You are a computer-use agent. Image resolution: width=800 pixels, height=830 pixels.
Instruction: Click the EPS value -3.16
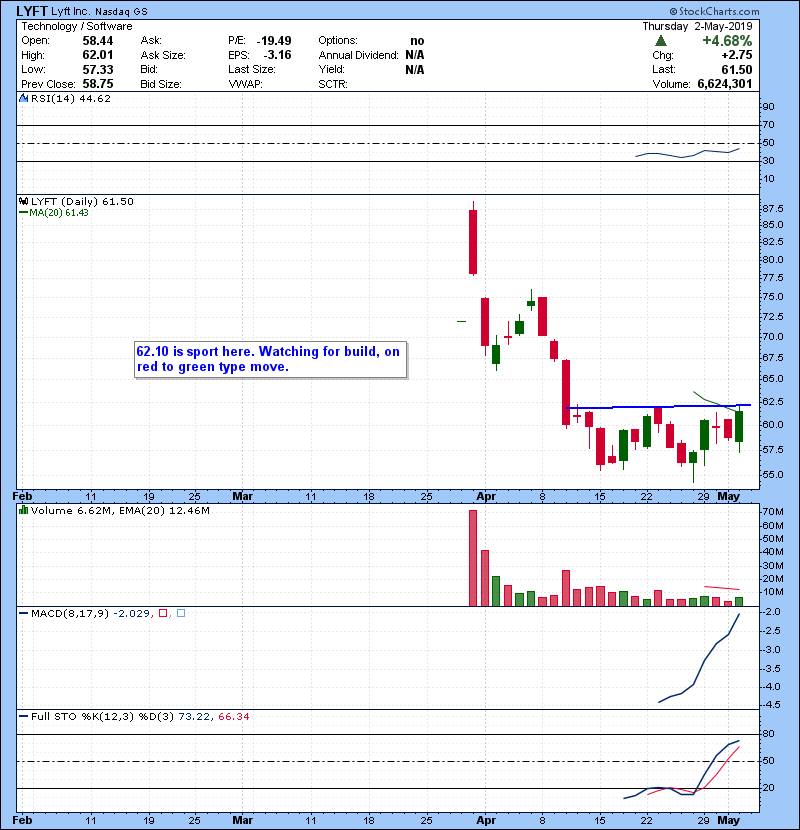point(277,55)
